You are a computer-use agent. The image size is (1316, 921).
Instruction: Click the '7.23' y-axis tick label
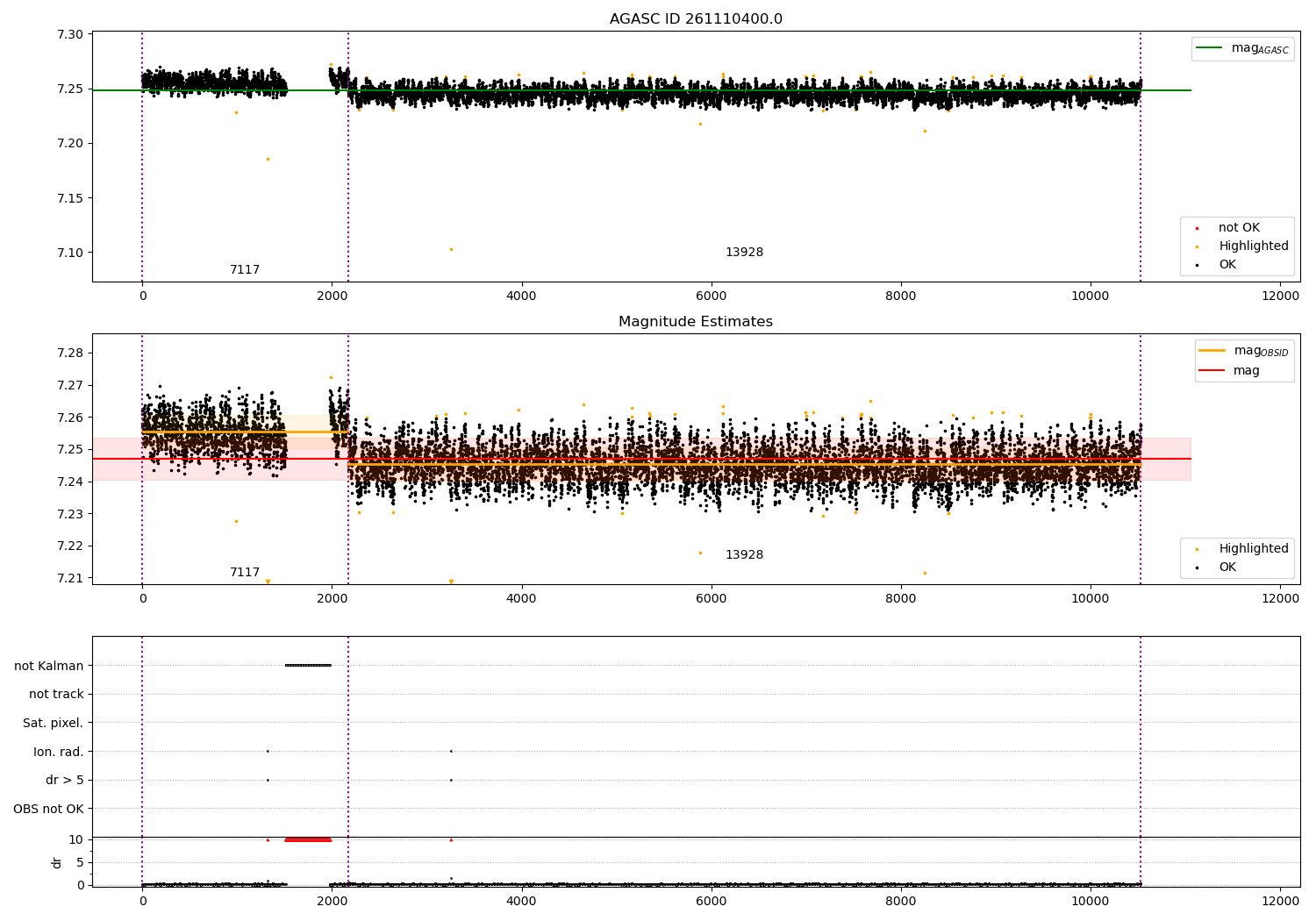pos(70,514)
